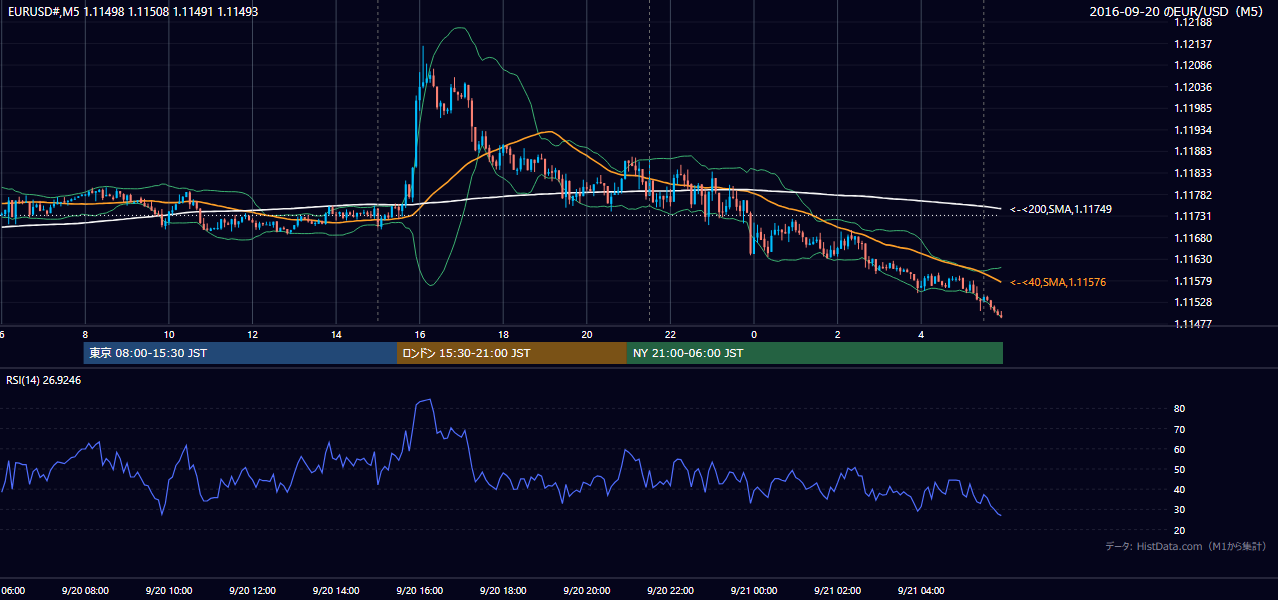Image resolution: width=1278 pixels, height=600 pixels.
Task: Click the 9/20 16:00 date axis label
Action: (420, 591)
